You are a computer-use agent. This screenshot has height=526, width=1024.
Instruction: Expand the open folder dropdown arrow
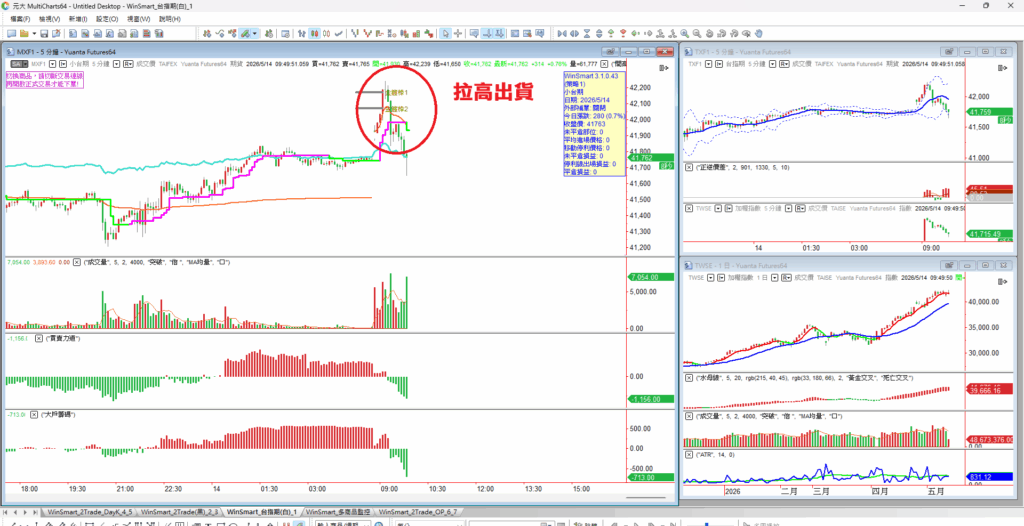[34, 33]
